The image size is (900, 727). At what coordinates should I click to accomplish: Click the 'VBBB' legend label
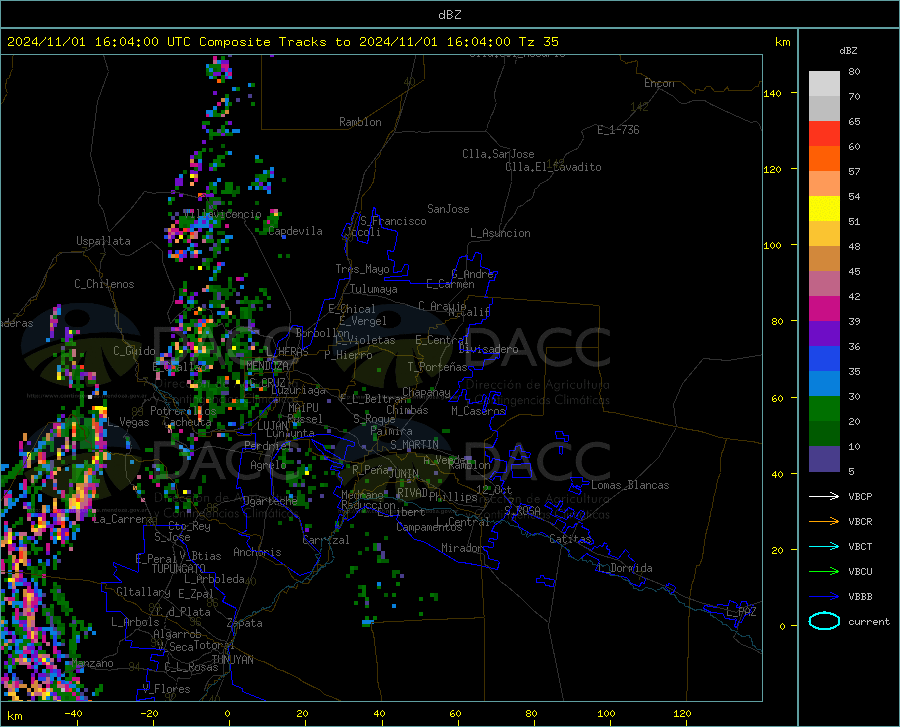(860, 597)
